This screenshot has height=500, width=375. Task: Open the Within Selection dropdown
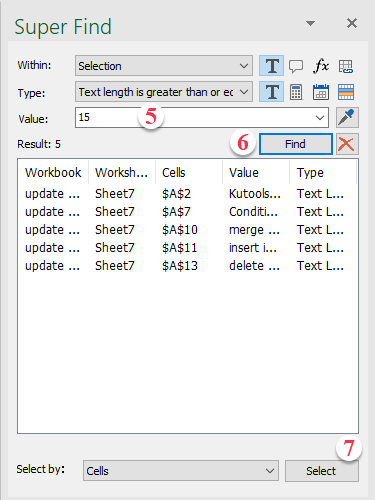(x=164, y=66)
